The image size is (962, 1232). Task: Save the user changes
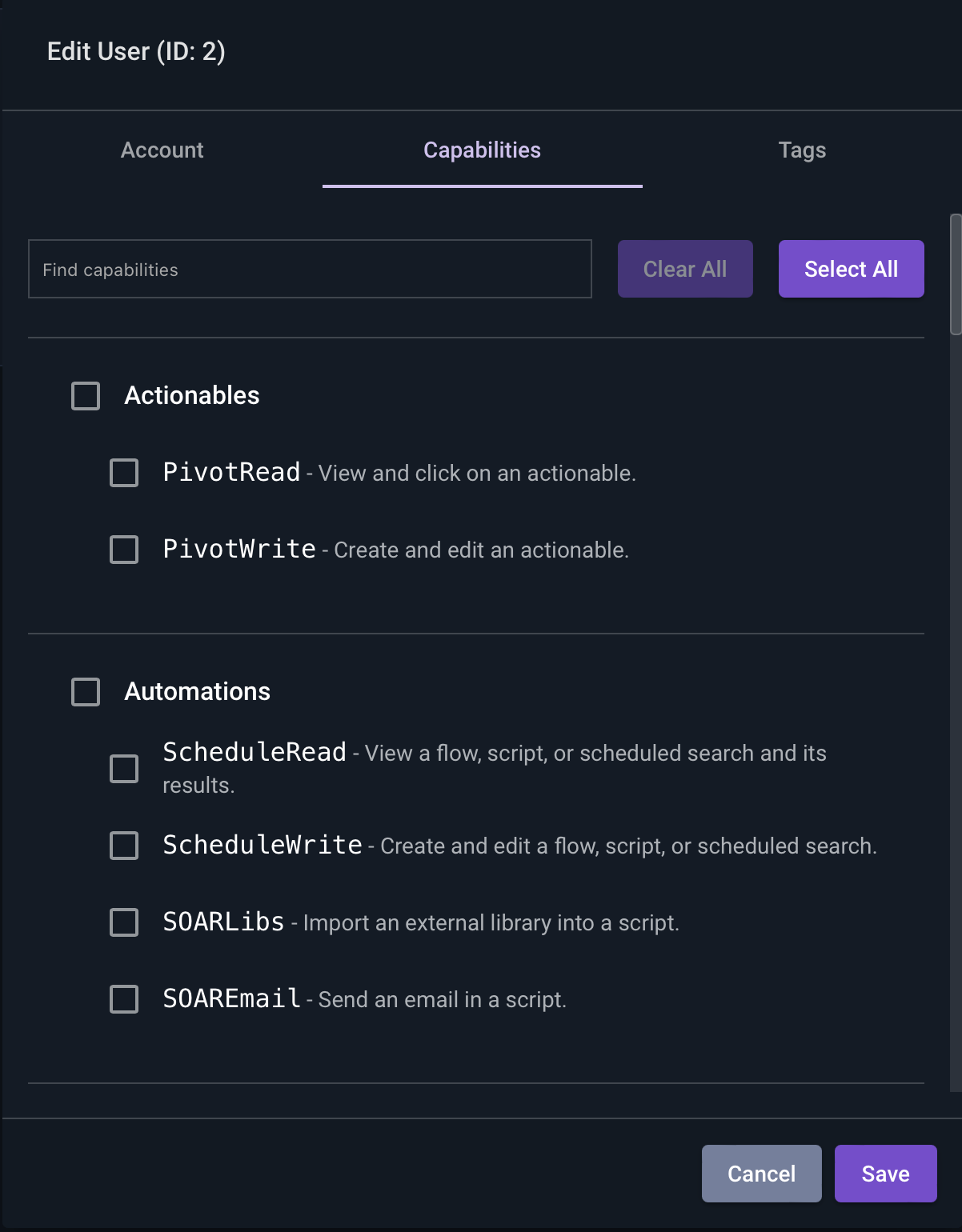[886, 1174]
